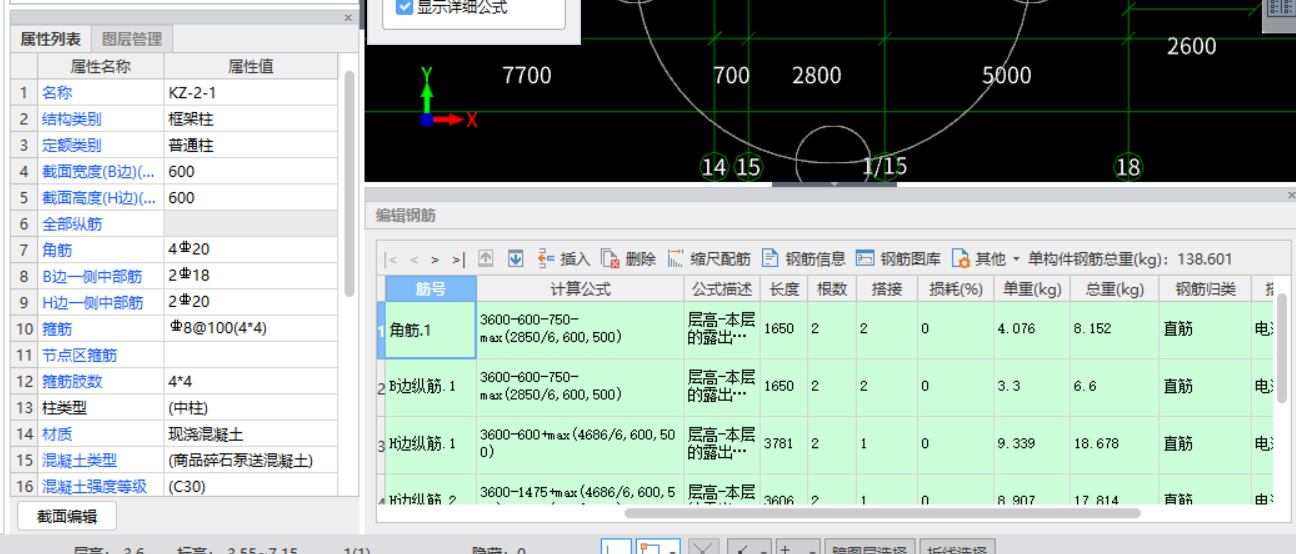The height and width of the screenshot is (554, 1296).
Task: Click the (中柱) value cell
Action: 251,408
